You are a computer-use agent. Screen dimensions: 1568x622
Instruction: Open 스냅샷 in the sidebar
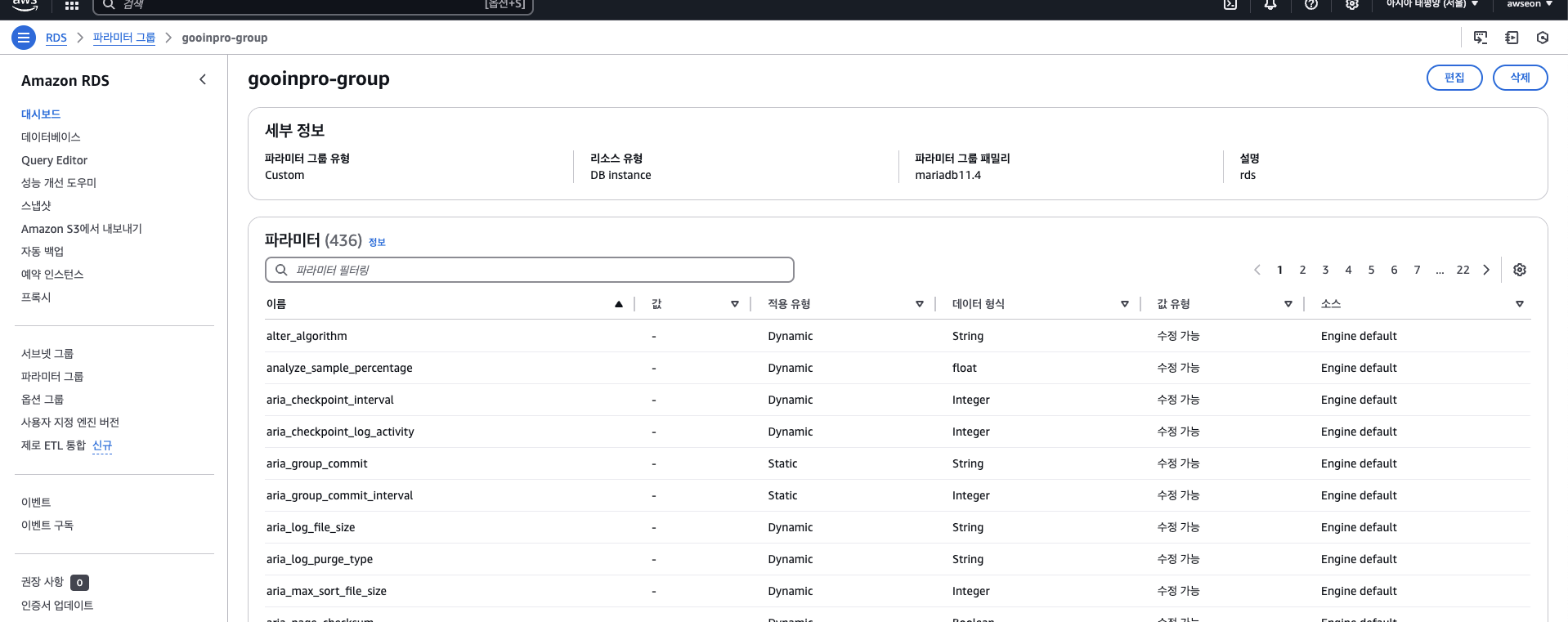coord(36,206)
